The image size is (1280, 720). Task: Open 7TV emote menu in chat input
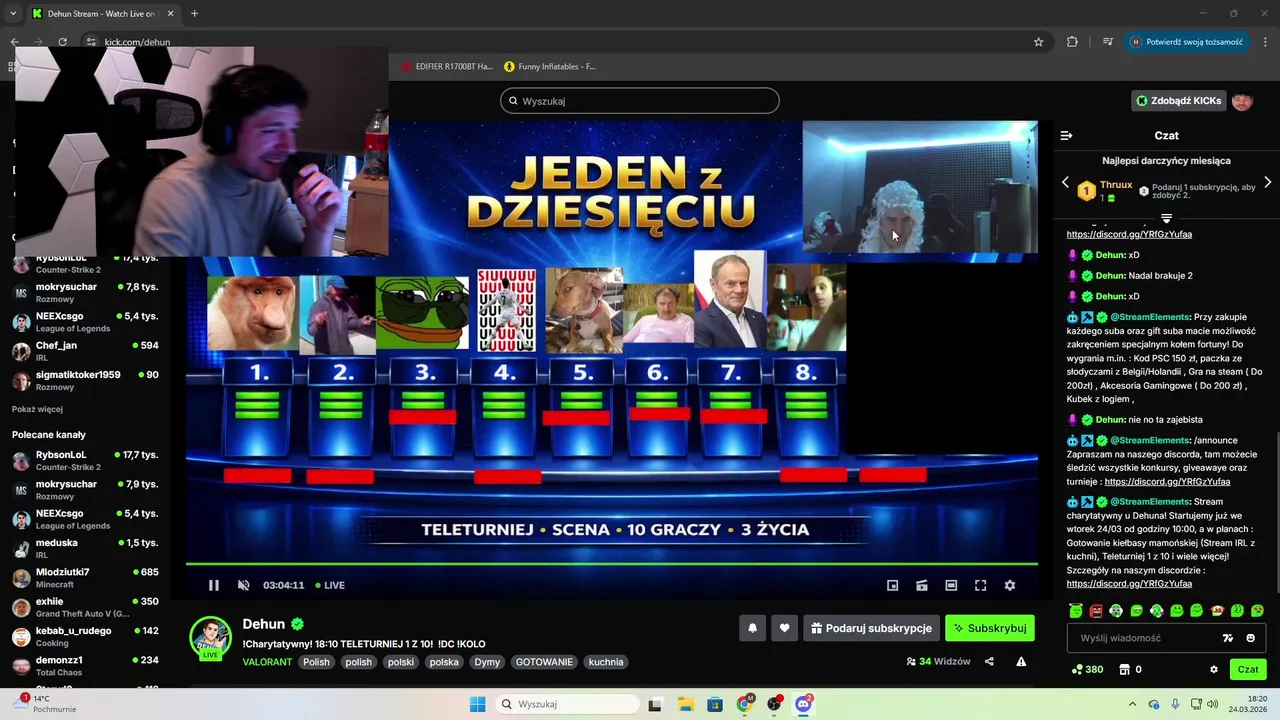[x=1228, y=638]
